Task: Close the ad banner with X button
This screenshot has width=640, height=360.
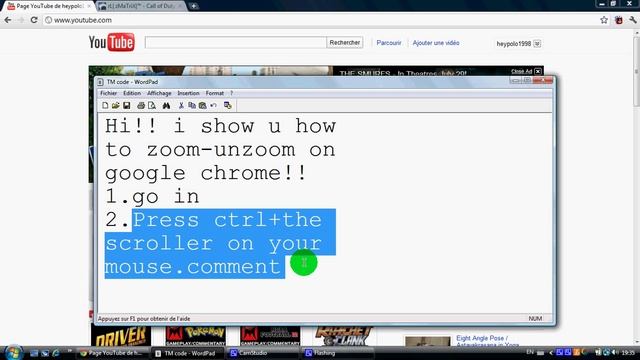Action: pyautogui.click(x=538, y=71)
